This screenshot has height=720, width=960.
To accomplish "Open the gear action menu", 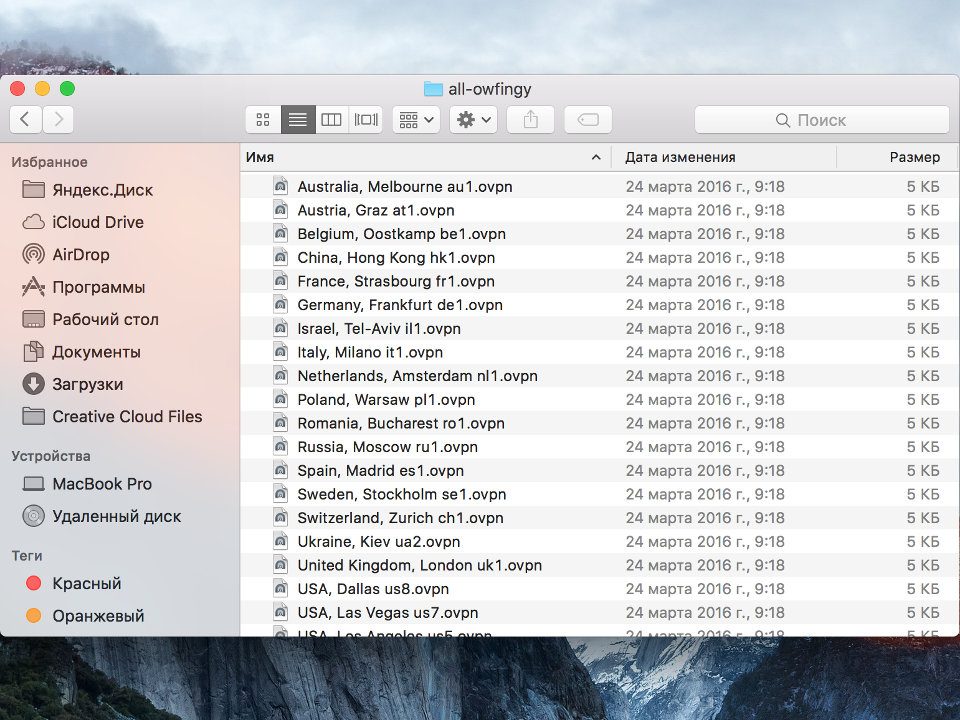I will pyautogui.click(x=473, y=119).
